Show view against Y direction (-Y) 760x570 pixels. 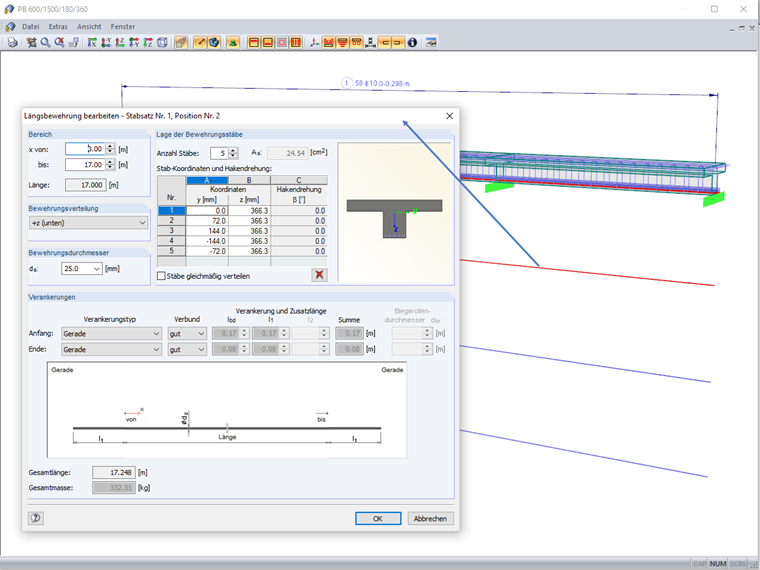[134, 43]
